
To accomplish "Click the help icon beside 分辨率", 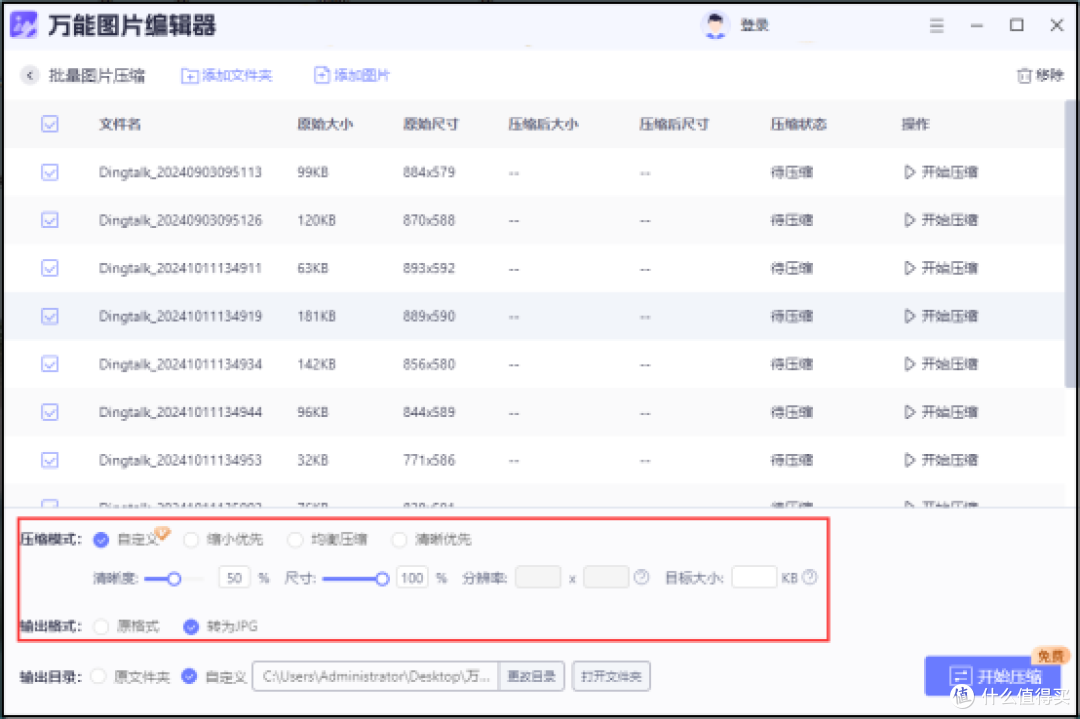I will pos(641,577).
